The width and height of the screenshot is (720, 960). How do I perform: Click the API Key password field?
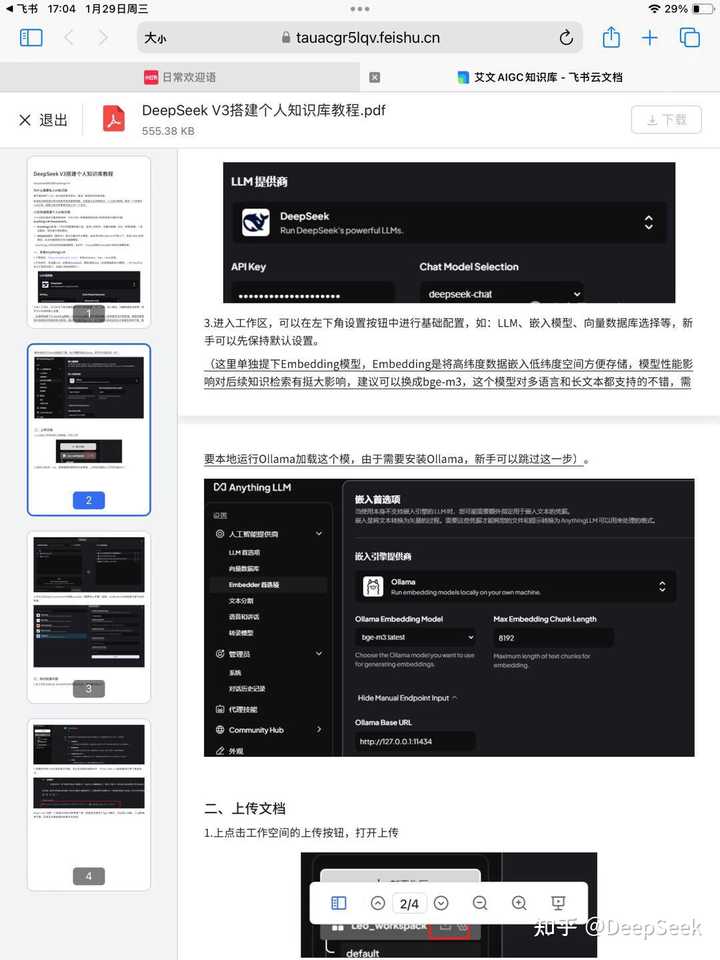[x=312, y=294]
